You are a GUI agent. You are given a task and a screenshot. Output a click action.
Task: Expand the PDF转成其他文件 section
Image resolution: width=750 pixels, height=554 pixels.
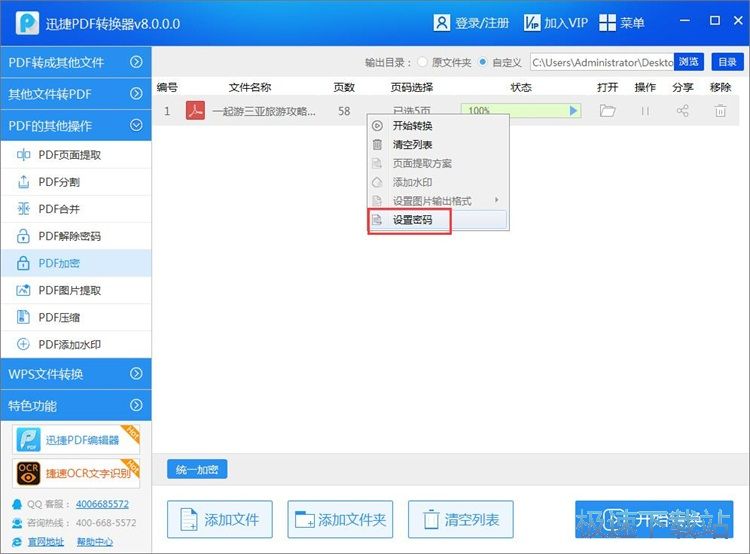(76, 62)
